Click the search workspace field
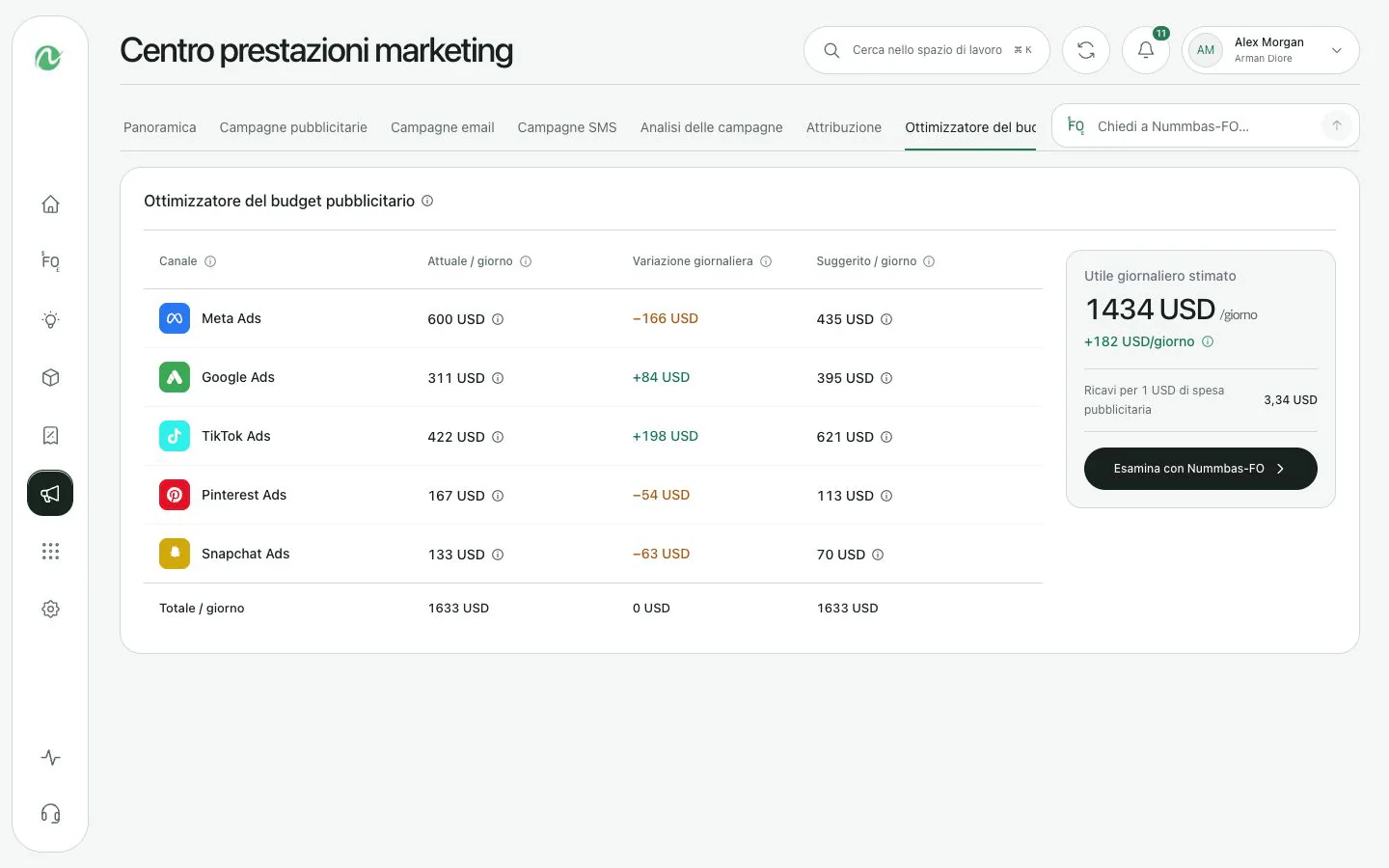This screenshot has height=868, width=1389. (927, 50)
